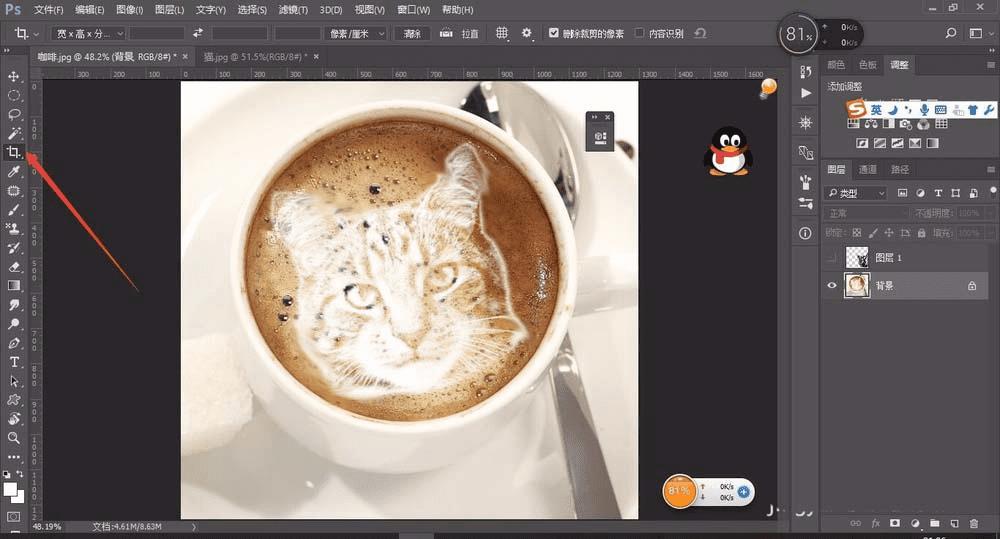Switch to the 猫.jpg document tab
1000x539 pixels.
254,57
